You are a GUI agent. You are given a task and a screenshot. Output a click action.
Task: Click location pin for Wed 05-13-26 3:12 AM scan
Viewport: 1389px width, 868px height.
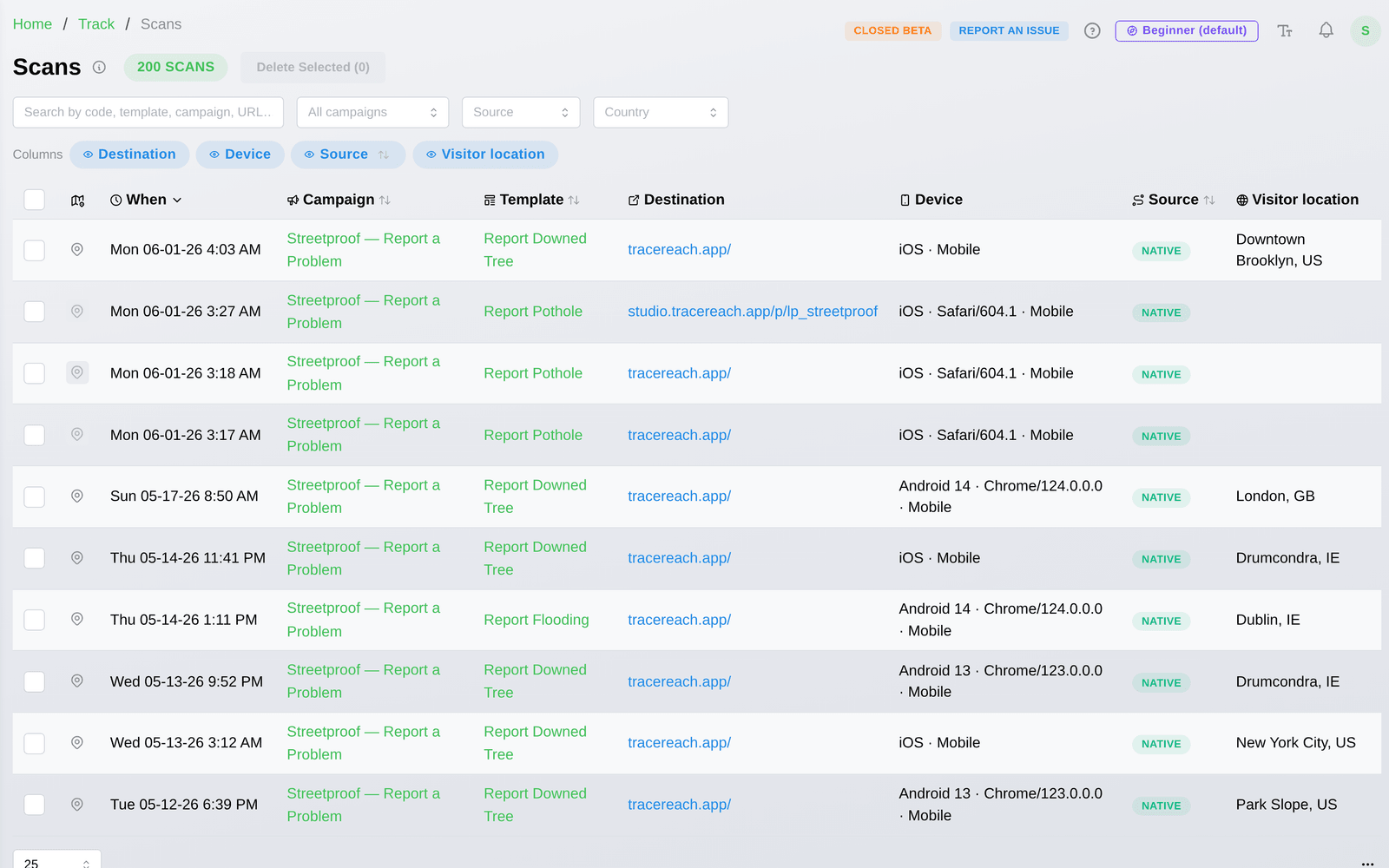click(x=77, y=743)
